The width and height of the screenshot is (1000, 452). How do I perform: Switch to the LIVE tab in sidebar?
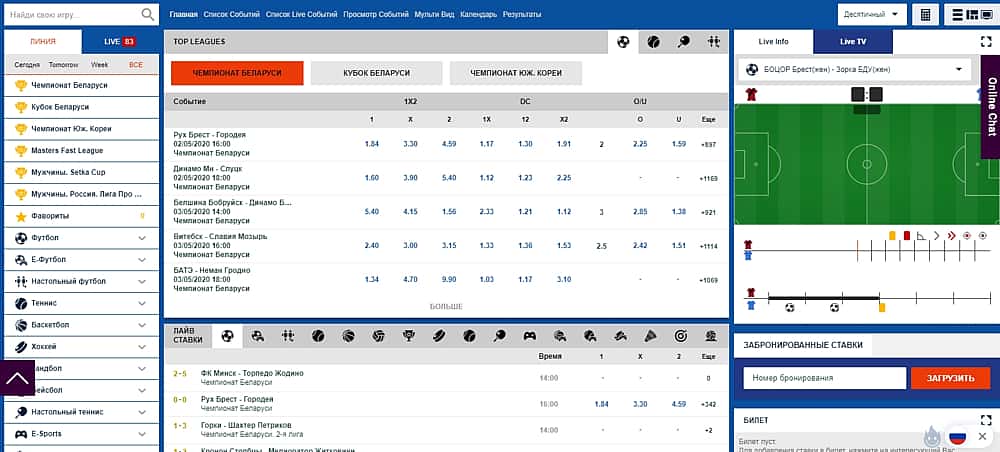[120, 42]
